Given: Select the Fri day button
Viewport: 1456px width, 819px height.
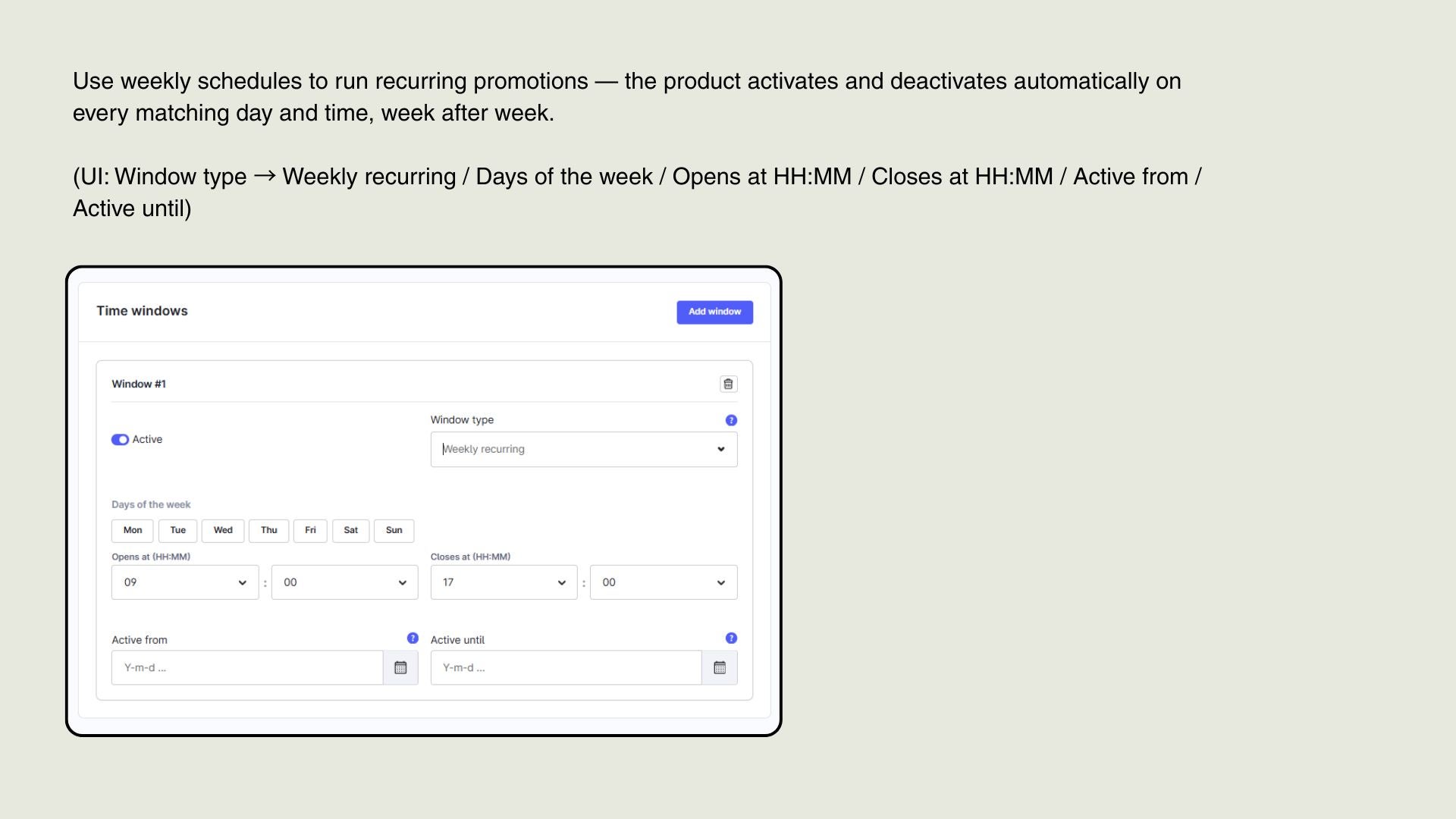Looking at the screenshot, I should tap(310, 531).
